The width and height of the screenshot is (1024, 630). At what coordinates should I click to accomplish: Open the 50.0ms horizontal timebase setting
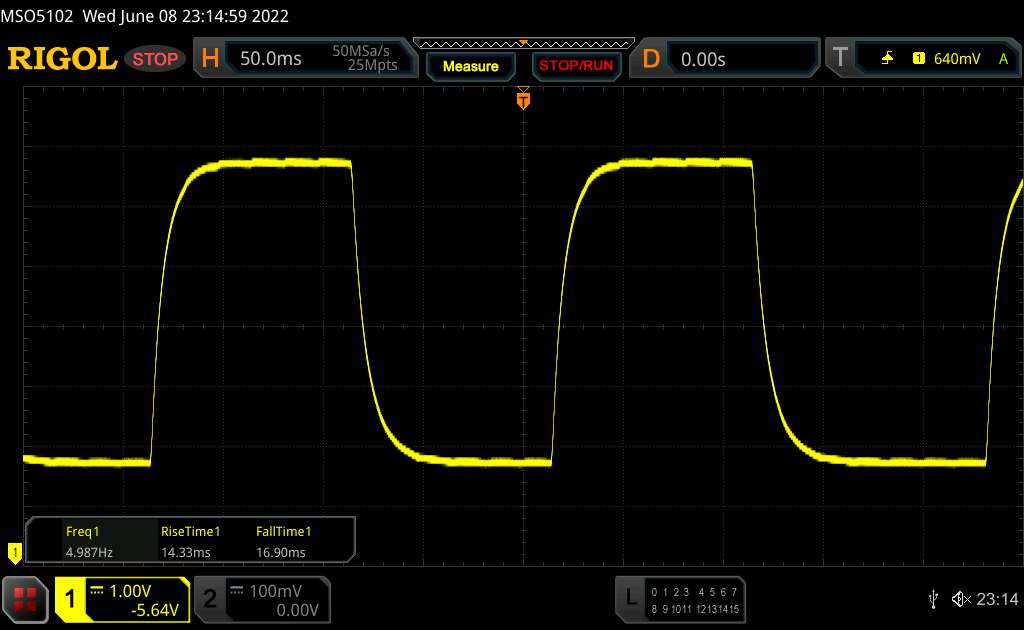click(271, 59)
